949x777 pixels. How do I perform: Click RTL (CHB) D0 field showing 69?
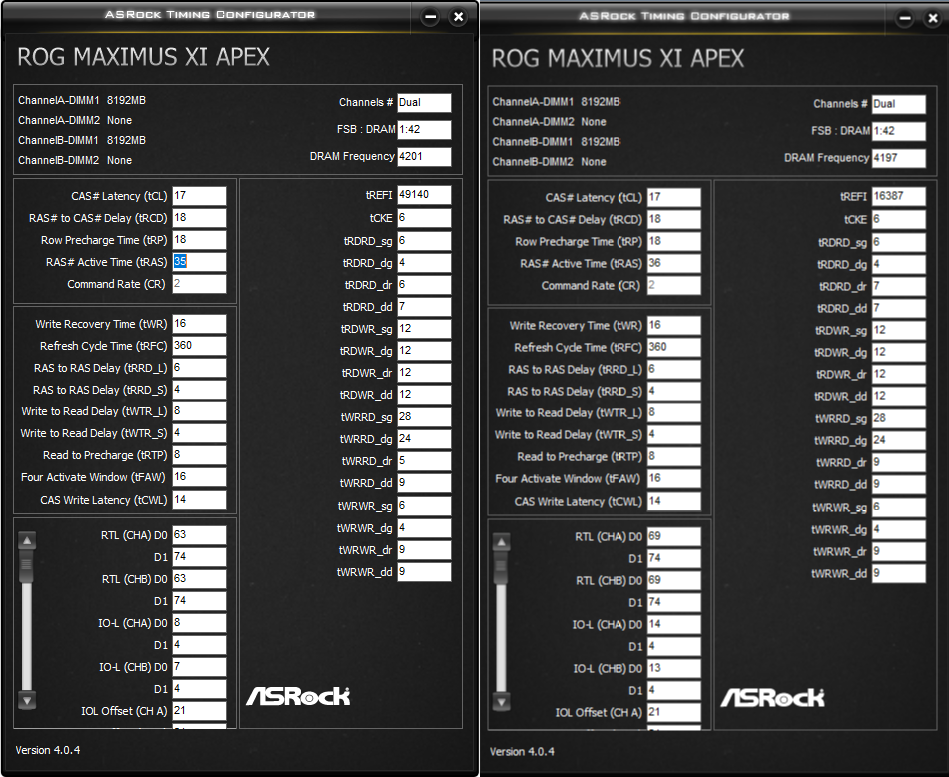(x=674, y=581)
